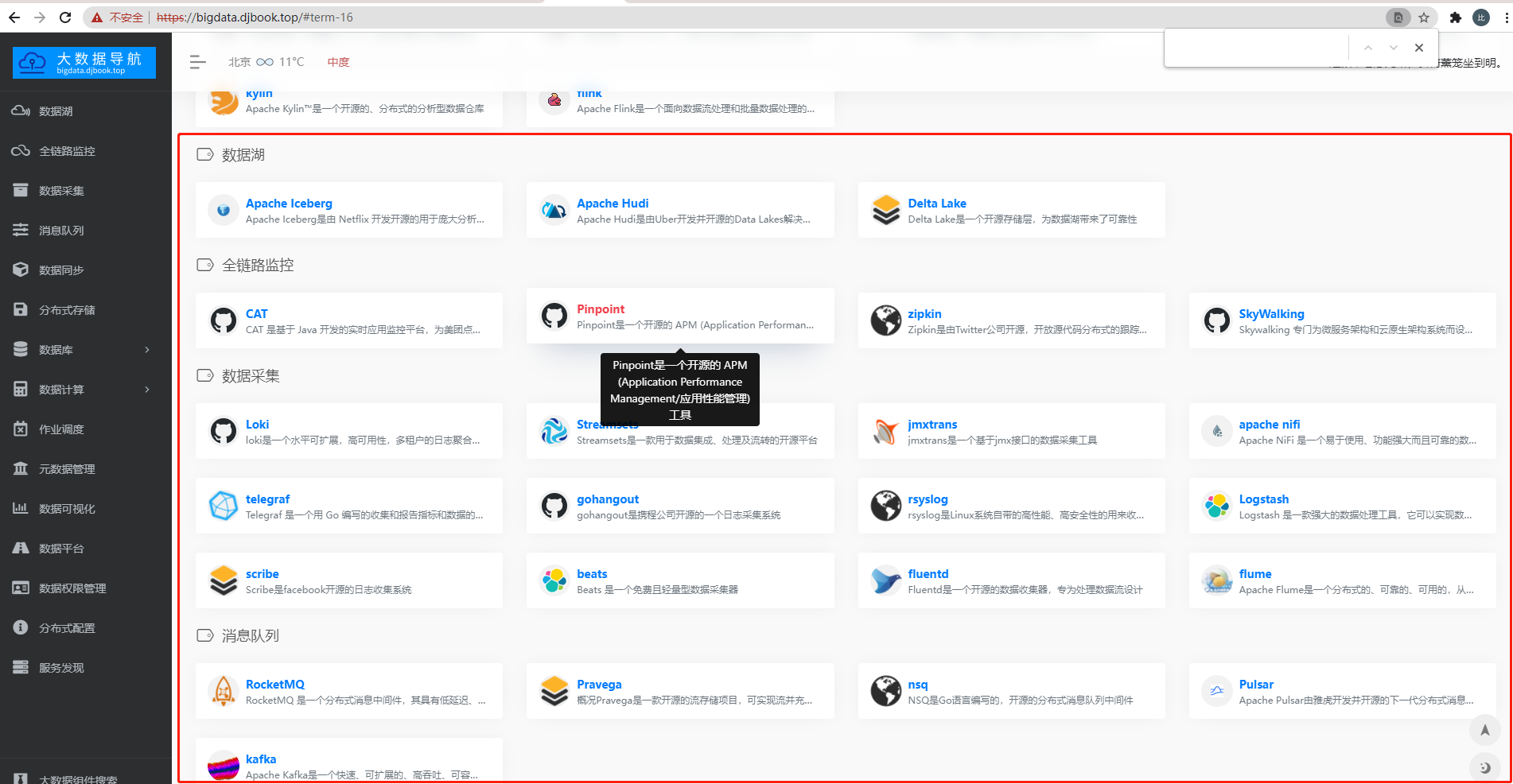
Task: Open 数据湖 in the sidebar
Action: point(56,111)
